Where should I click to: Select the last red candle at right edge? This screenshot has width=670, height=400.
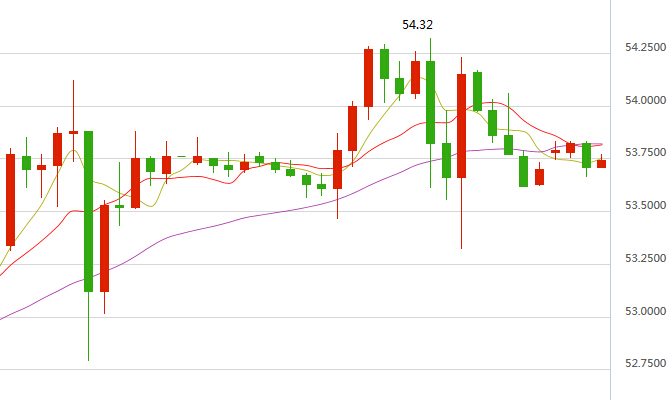point(601,163)
